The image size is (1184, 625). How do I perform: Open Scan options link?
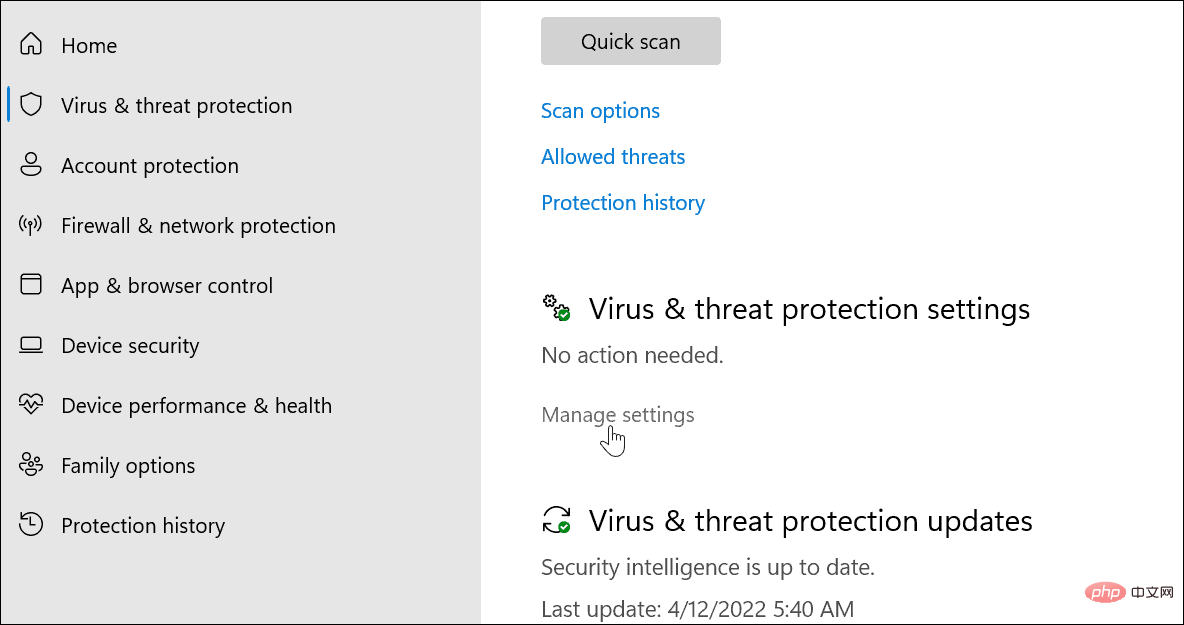(600, 111)
